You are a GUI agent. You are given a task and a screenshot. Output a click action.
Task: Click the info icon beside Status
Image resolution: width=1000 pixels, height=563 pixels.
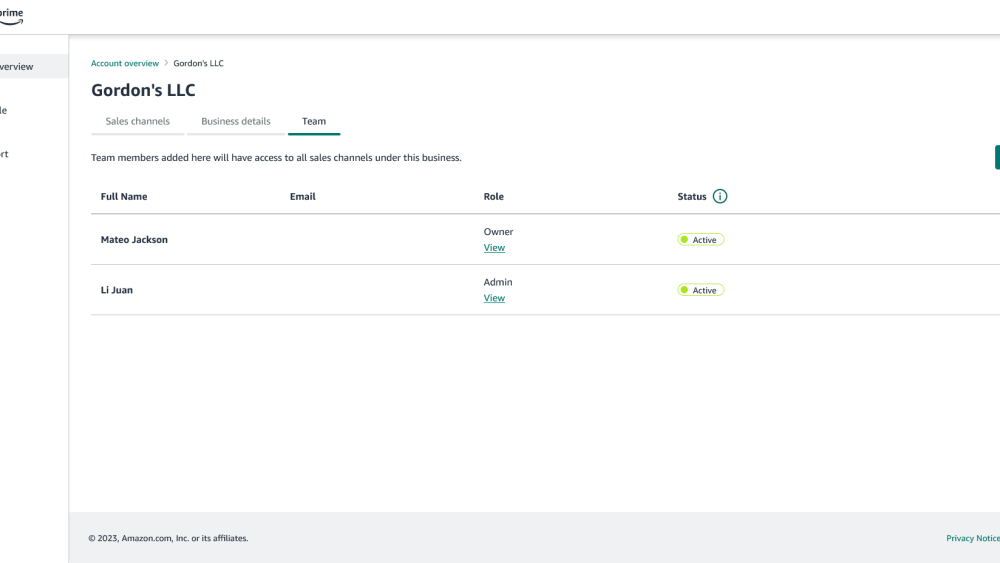coord(720,196)
